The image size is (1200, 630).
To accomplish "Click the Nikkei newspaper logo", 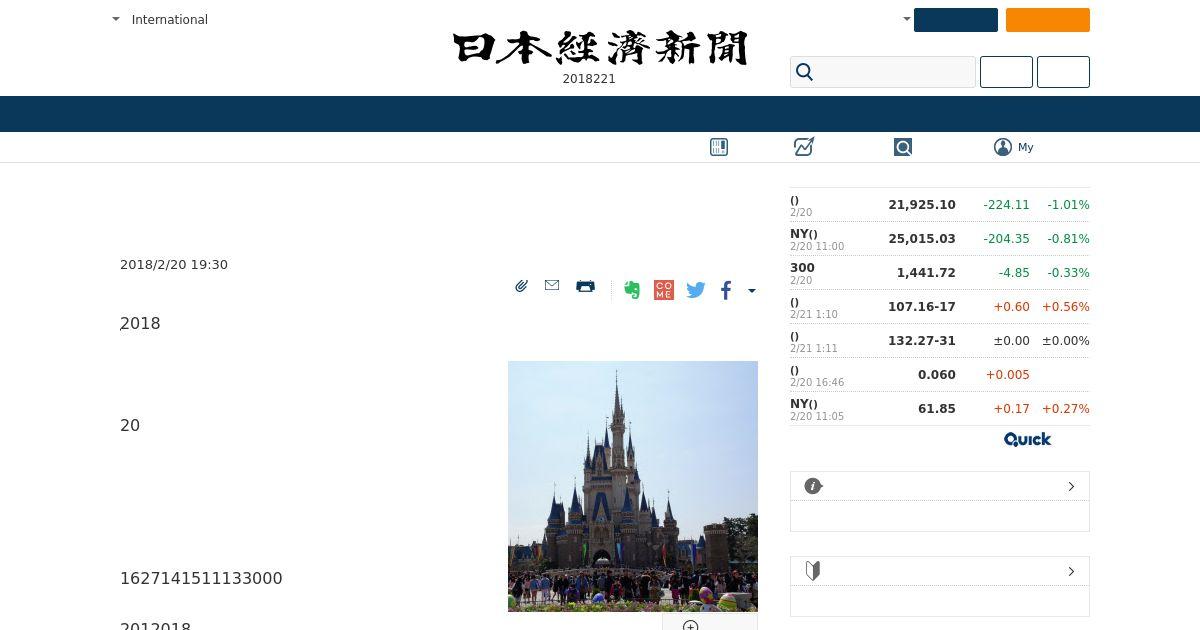I will click(x=600, y=48).
